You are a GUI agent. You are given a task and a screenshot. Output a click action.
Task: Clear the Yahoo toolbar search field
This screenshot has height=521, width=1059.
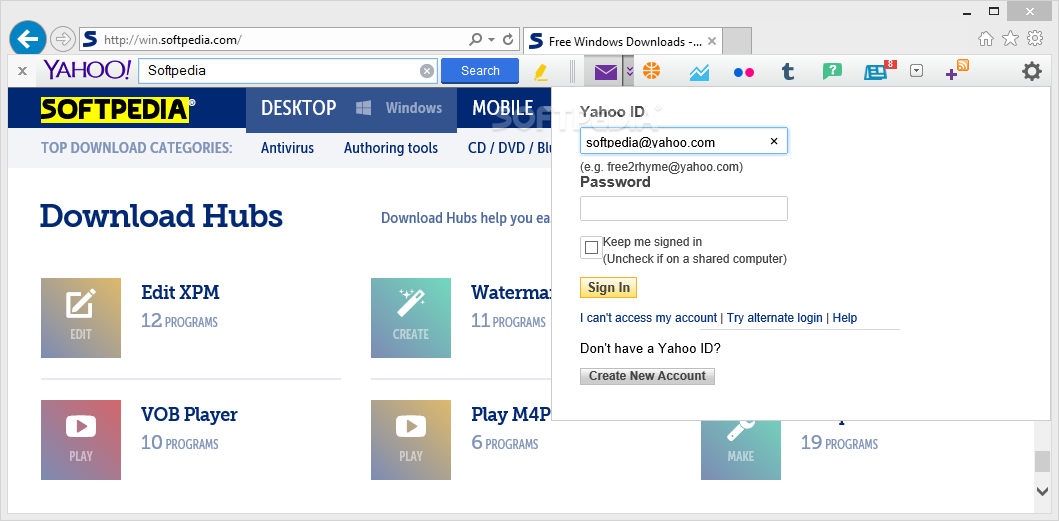[x=427, y=71]
